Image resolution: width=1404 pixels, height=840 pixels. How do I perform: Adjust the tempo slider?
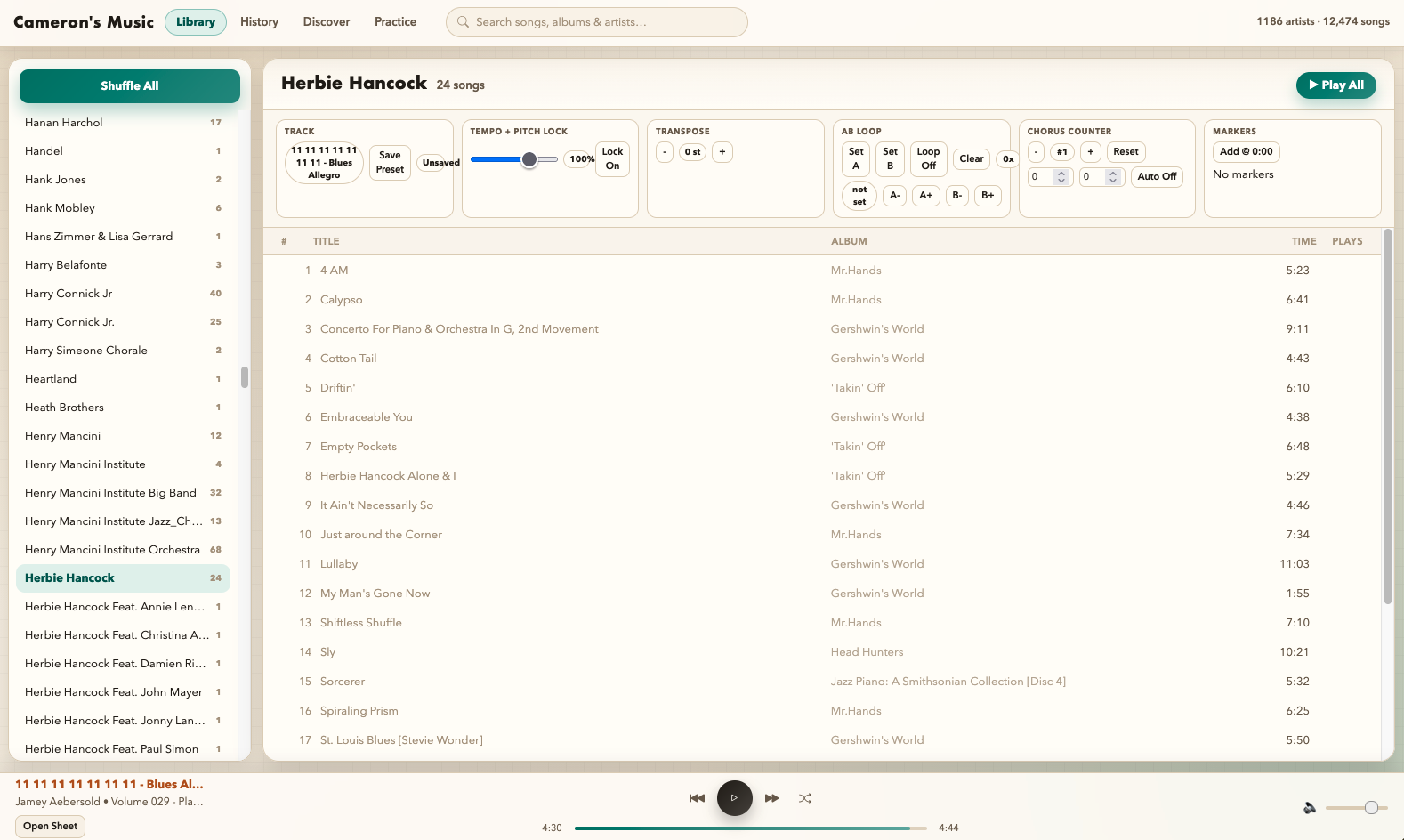coord(514,159)
